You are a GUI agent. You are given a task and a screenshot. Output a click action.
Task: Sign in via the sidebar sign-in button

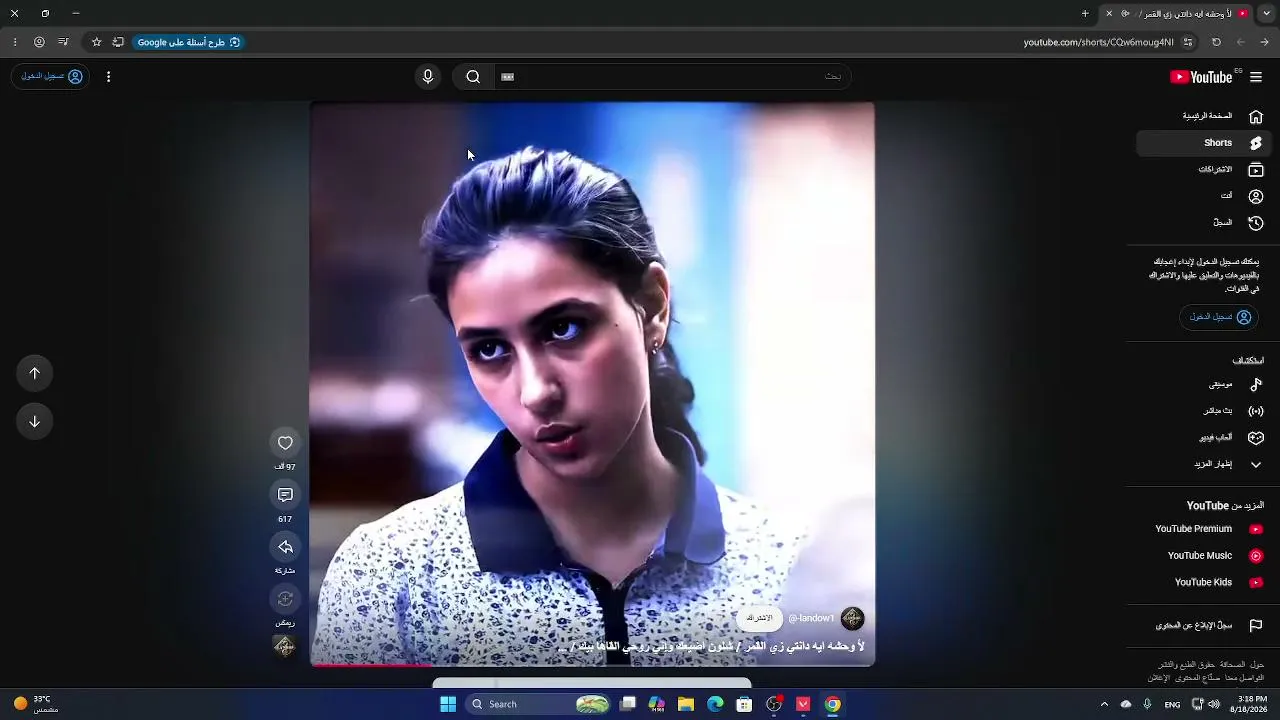pyautogui.click(x=1219, y=317)
